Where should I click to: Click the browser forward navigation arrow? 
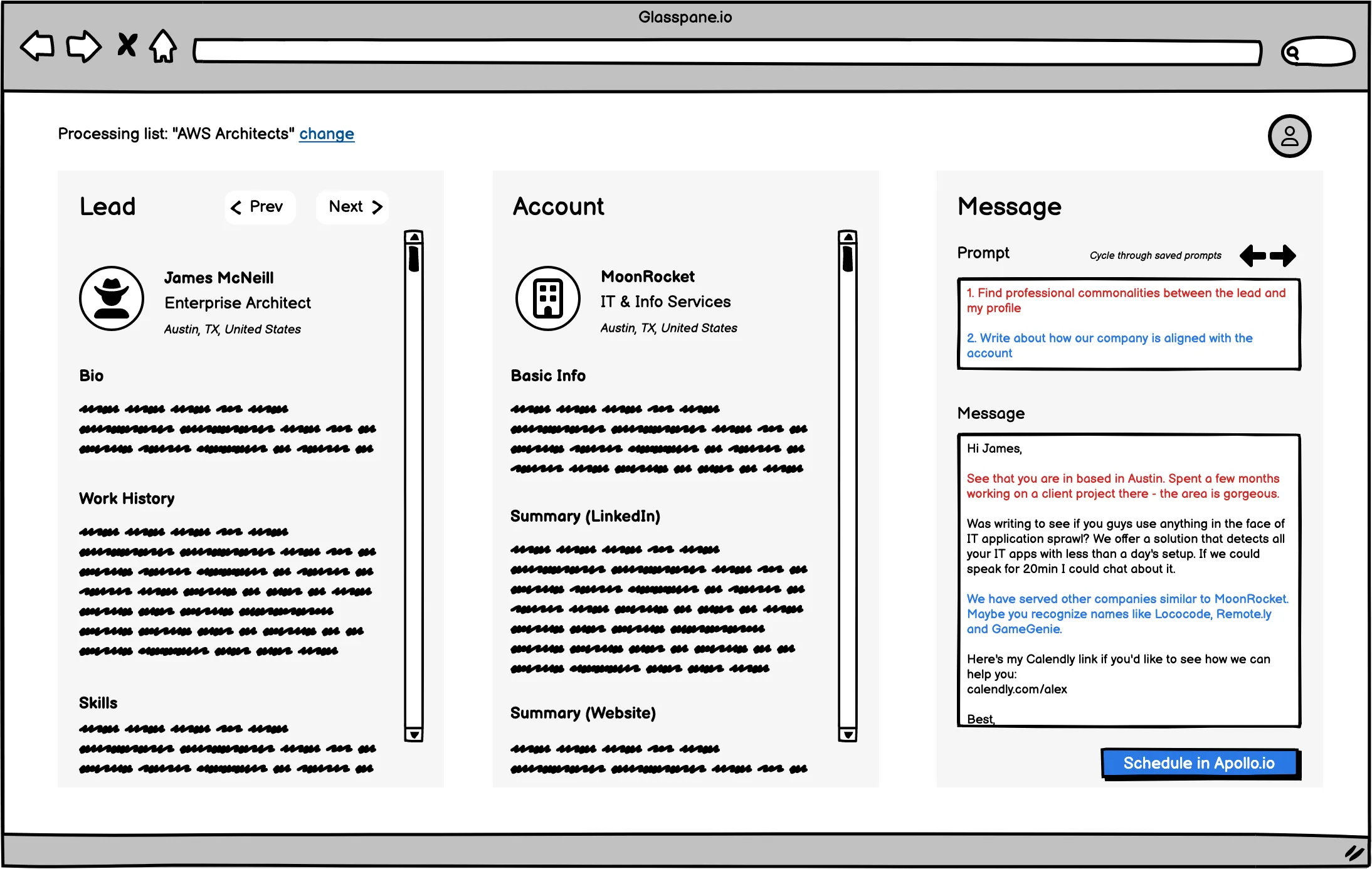coord(84,46)
